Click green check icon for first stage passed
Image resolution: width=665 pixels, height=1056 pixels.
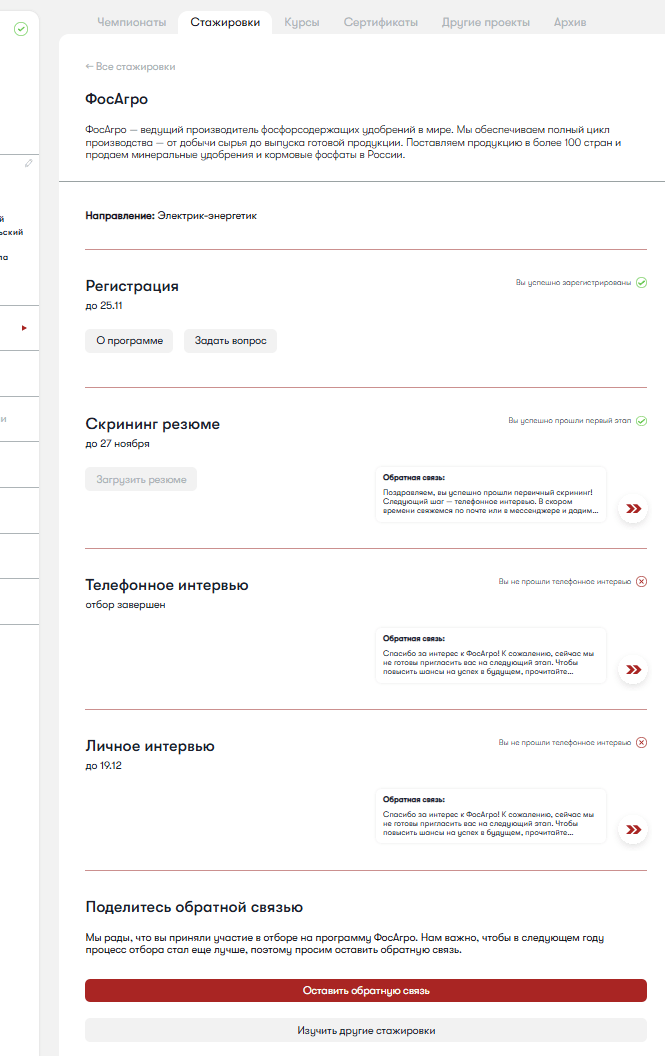[641, 421]
